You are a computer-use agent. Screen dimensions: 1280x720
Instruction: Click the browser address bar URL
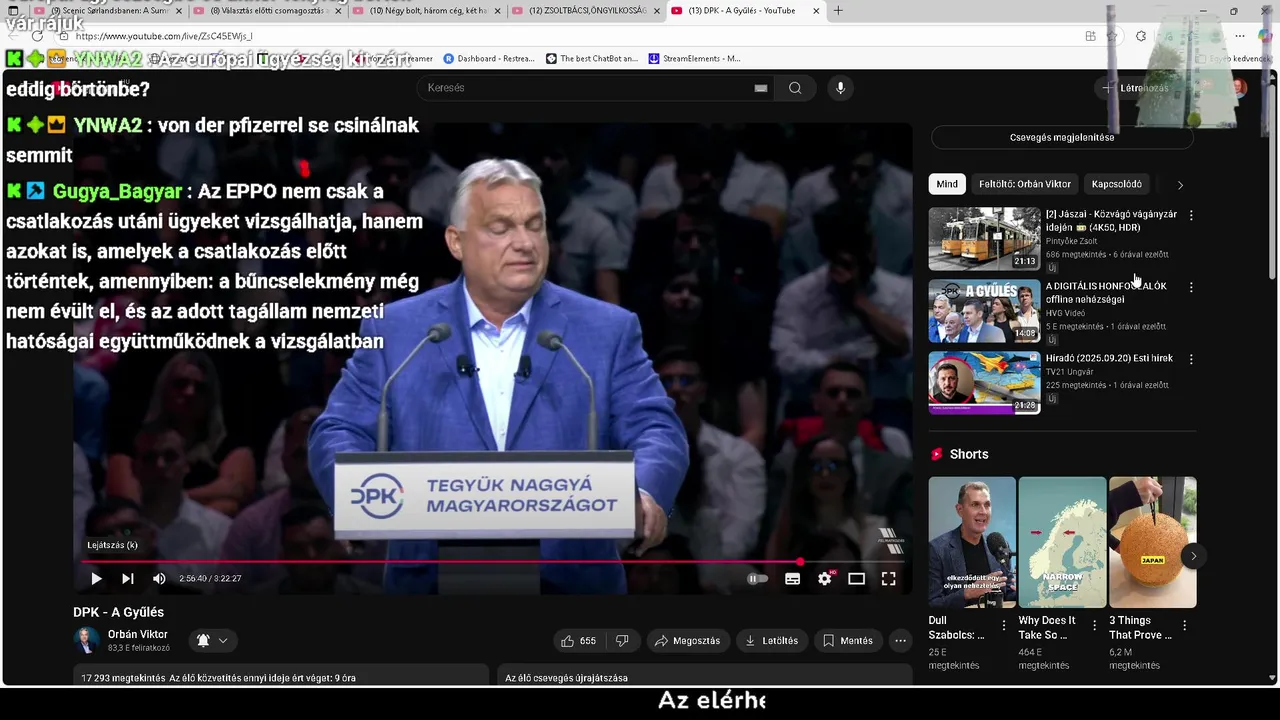164,36
